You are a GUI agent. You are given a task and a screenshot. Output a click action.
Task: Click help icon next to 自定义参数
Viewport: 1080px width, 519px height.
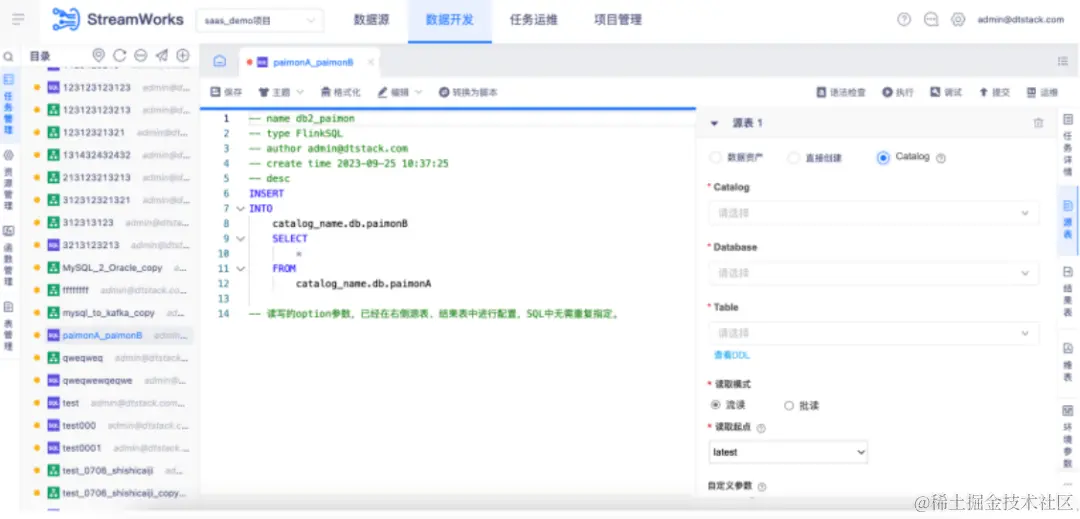(x=761, y=487)
